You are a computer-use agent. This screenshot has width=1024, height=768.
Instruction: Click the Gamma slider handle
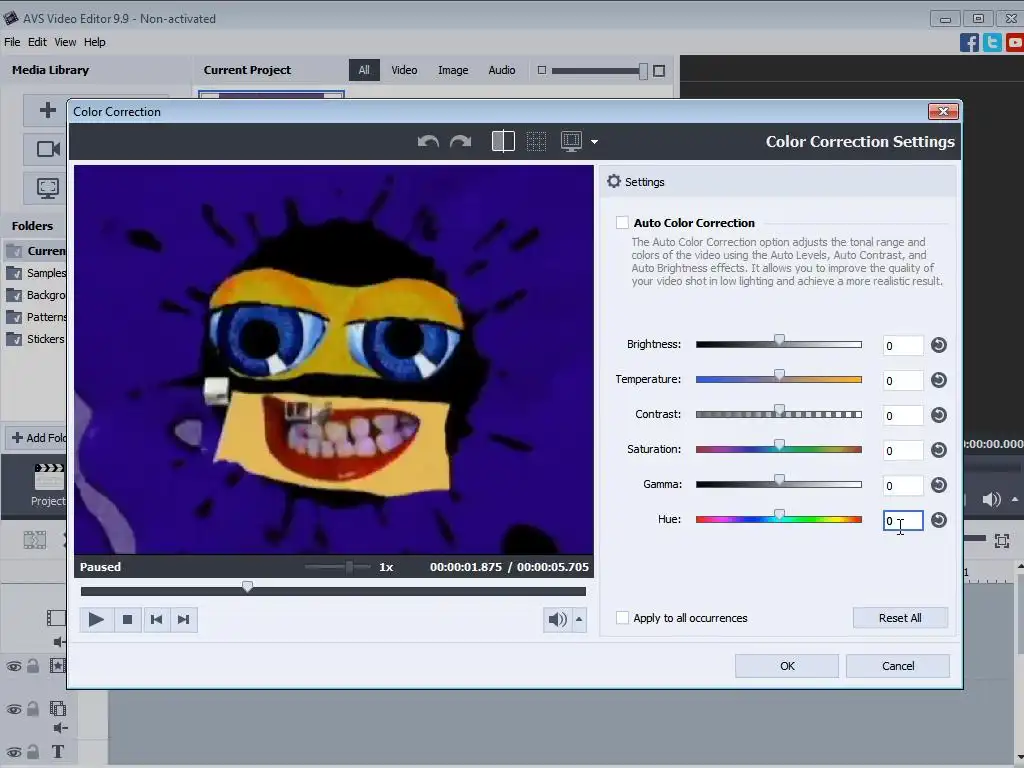[x=779, y=480]
